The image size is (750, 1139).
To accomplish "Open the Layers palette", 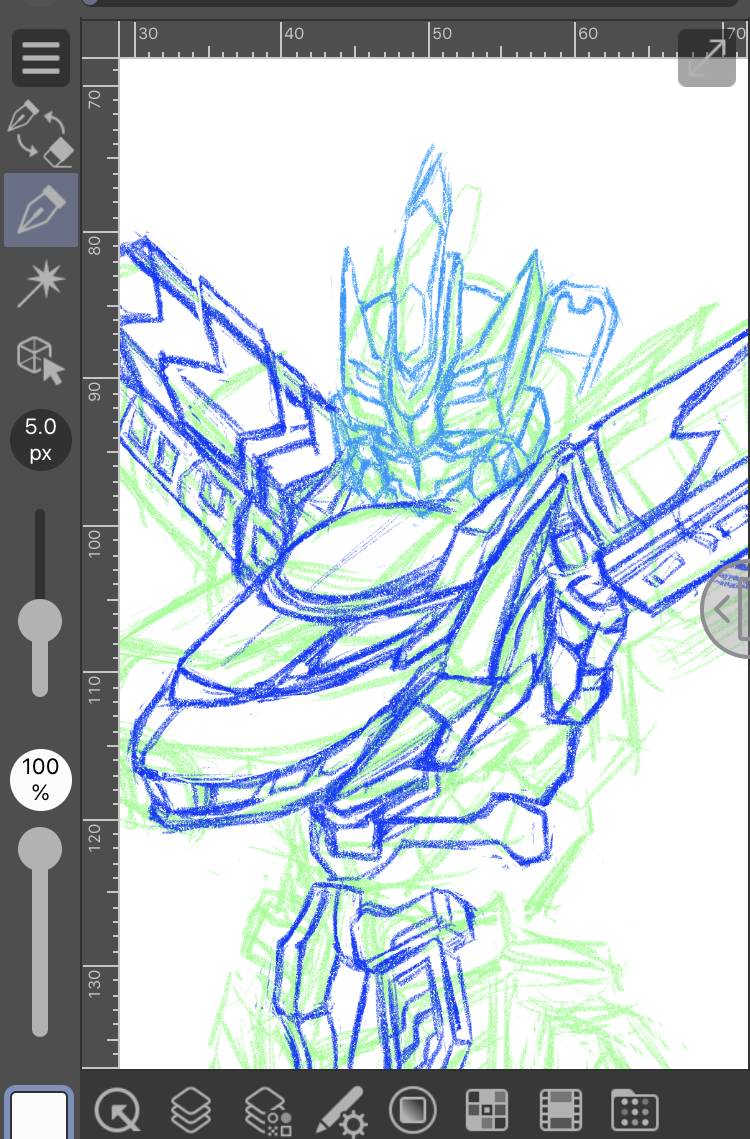I will 191,1110.
